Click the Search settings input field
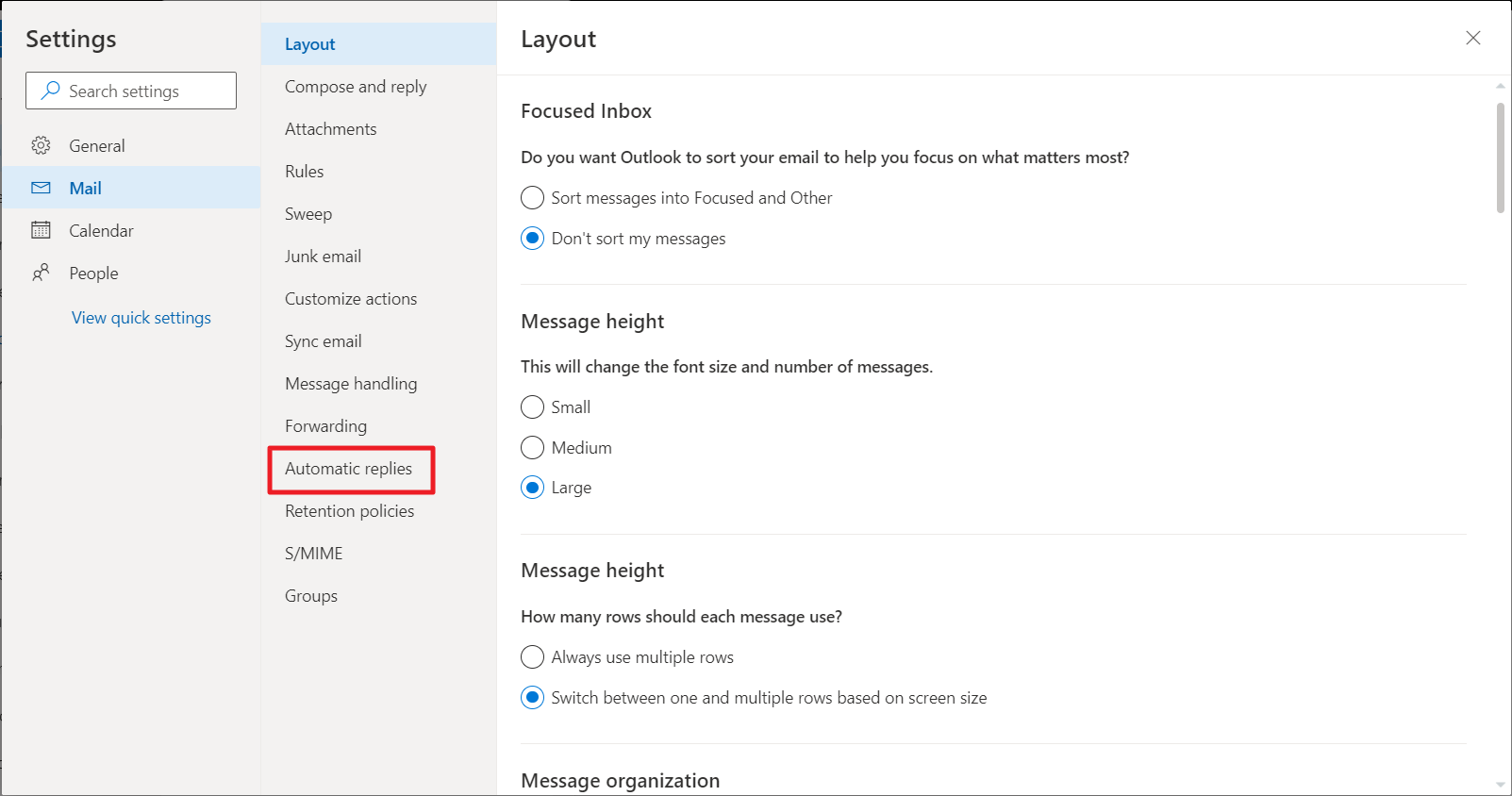 (x=131, y=91)
